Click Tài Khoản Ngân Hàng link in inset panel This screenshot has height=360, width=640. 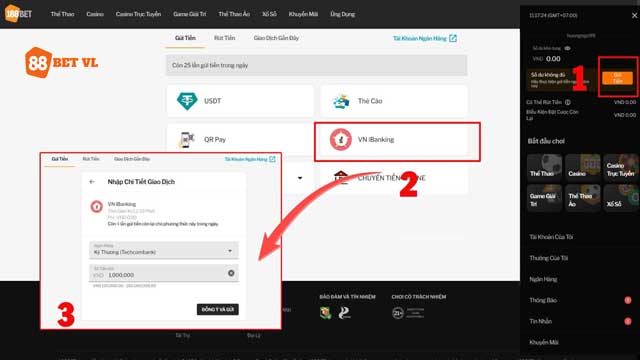pos(246,159)
